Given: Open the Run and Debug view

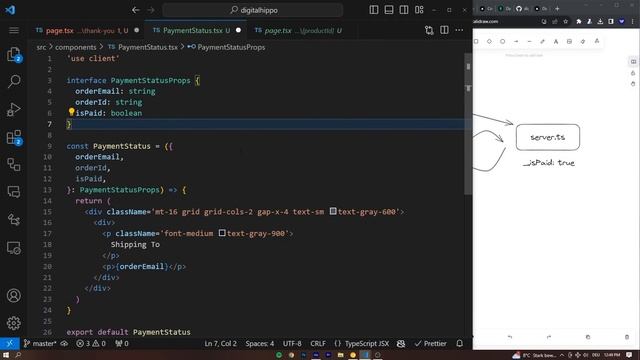Looking at the screenshot, I should click(x=13, y=109).
